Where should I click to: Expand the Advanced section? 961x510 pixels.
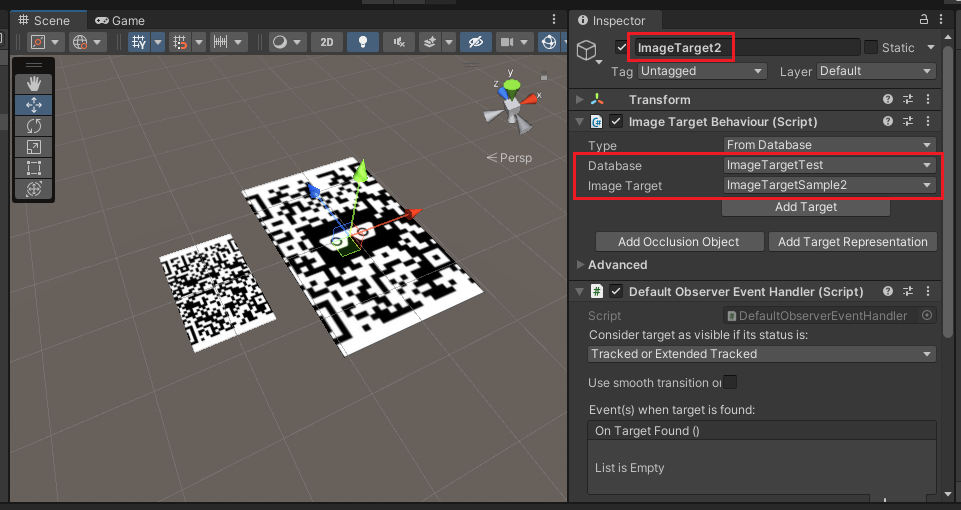point(580,265)
